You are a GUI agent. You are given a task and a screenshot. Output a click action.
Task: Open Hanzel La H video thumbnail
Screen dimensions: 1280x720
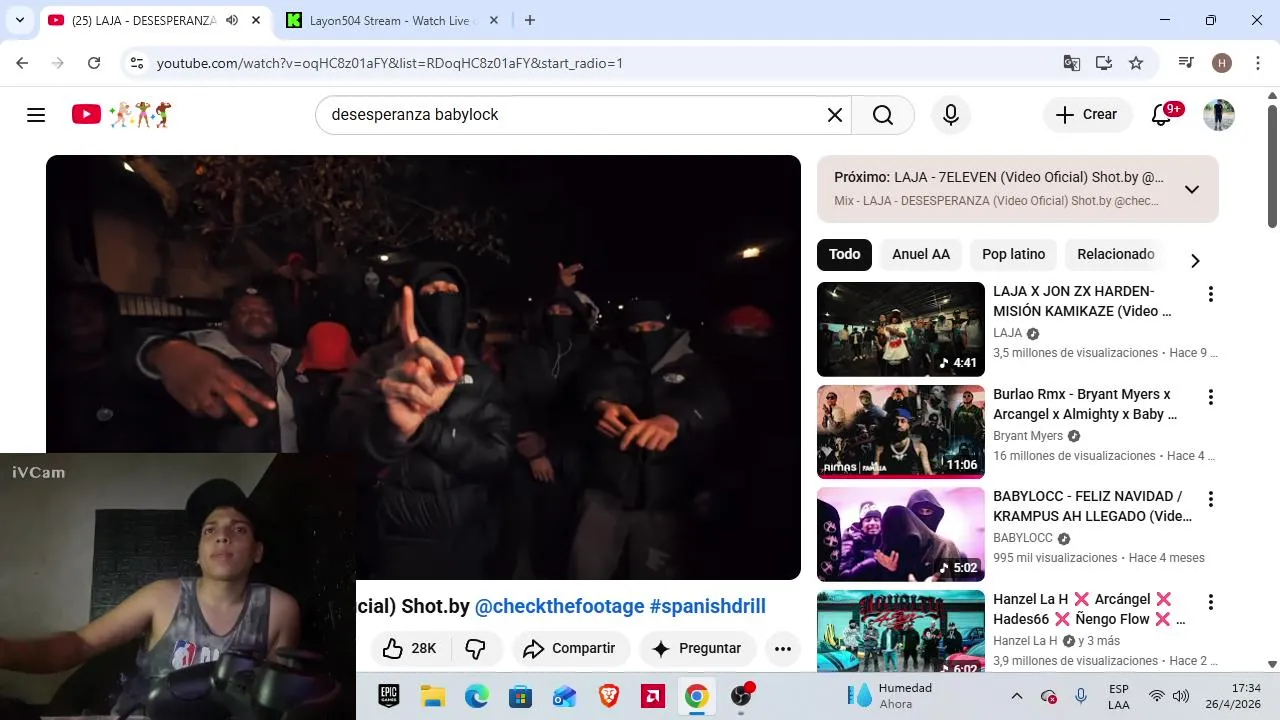(901, 631)
